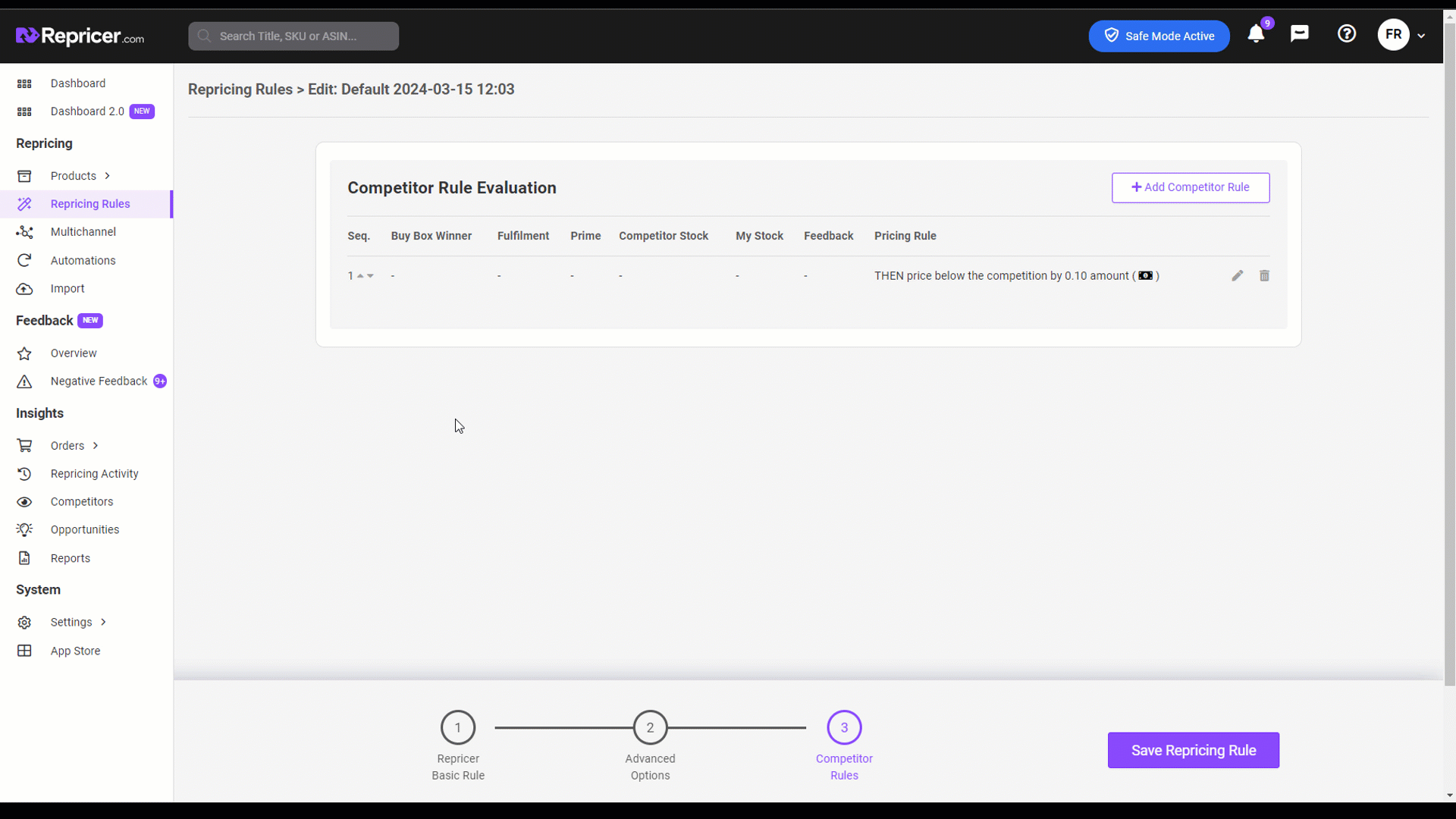Click Save Repricing Rule button
The image size is (1456, 819).
click(1193, 750)
